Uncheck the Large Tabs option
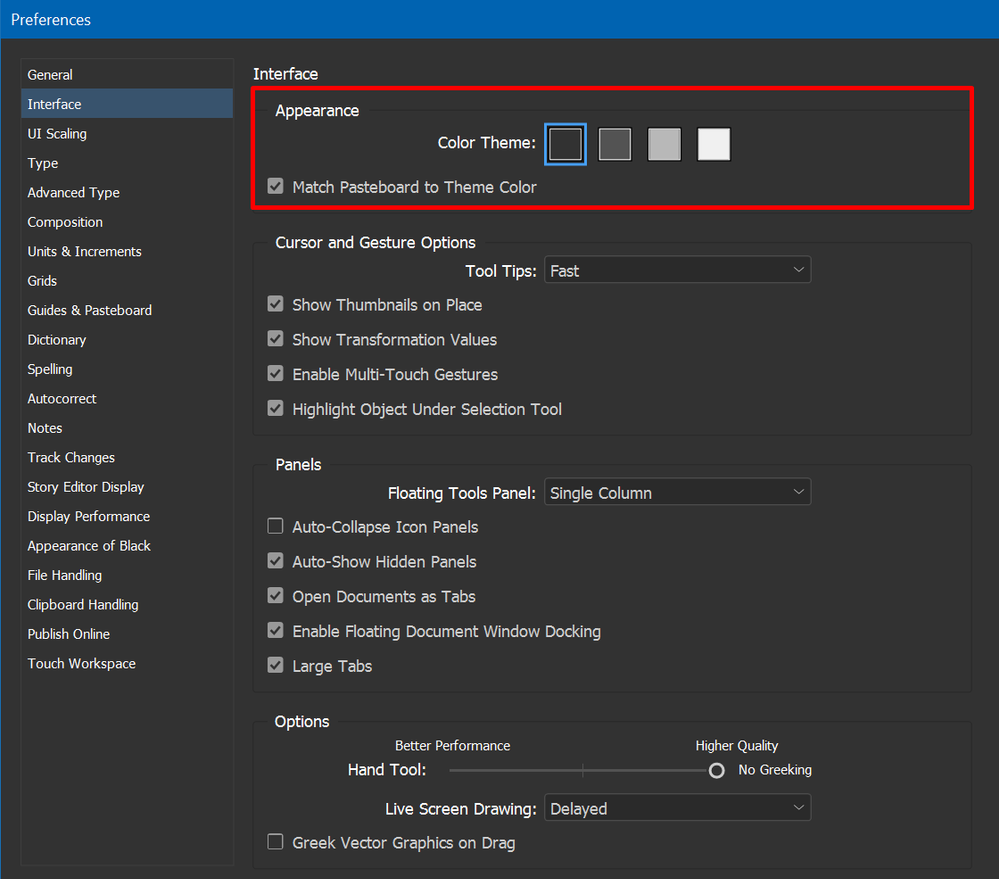This screenshot has height=879, width=999. point(276,665)
